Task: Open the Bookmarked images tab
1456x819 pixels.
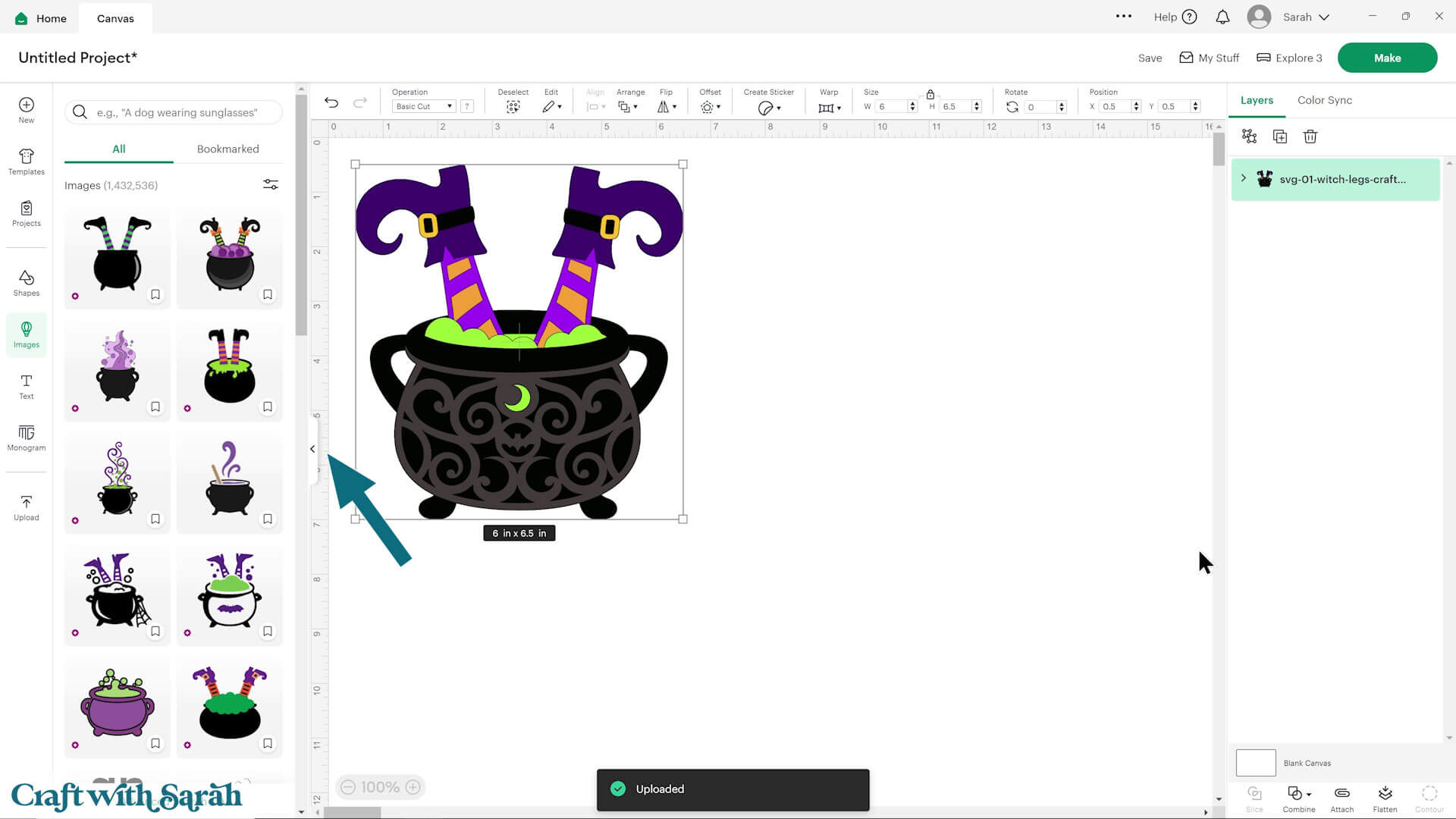Action: click(x=227, y=149)
